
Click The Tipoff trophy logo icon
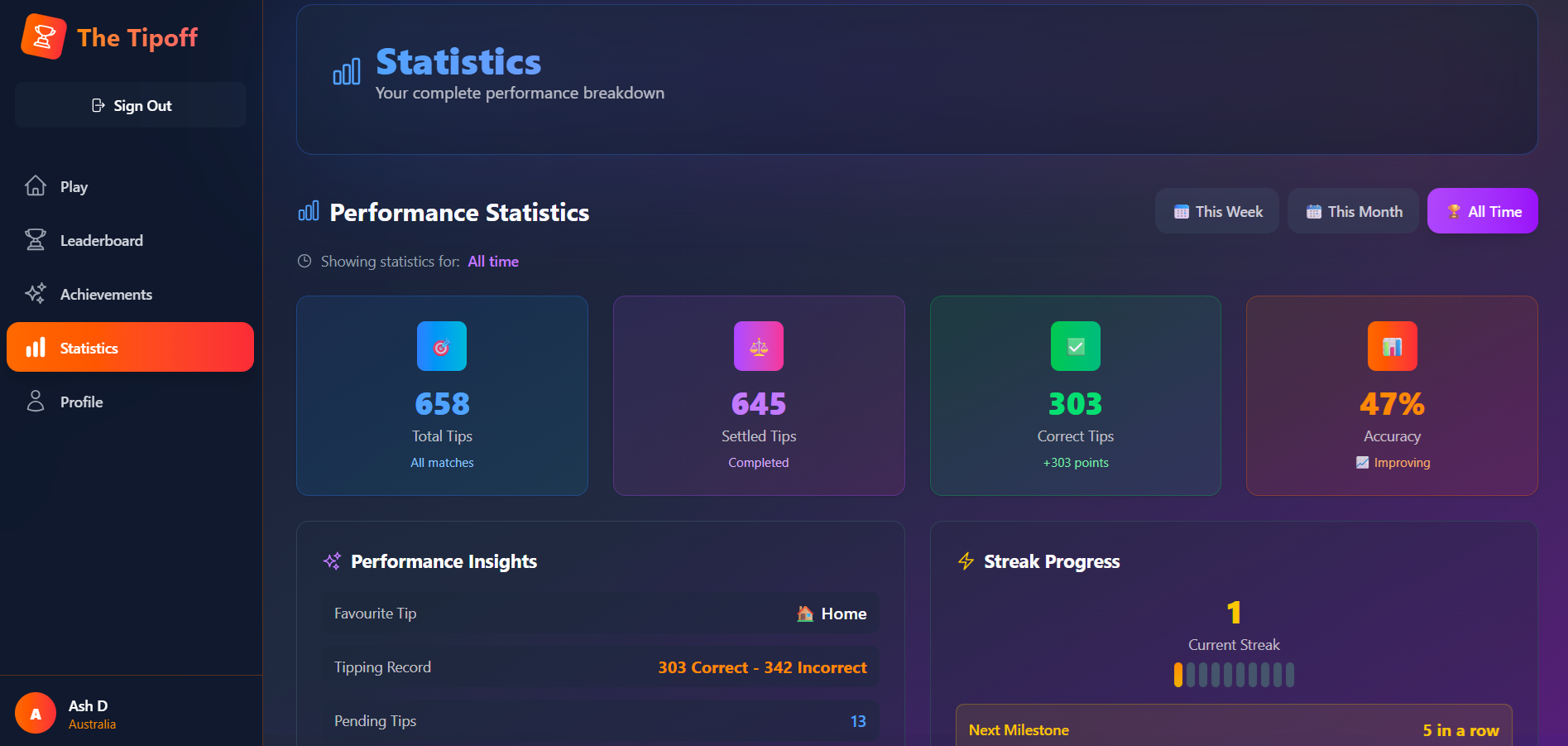(43, 36)
